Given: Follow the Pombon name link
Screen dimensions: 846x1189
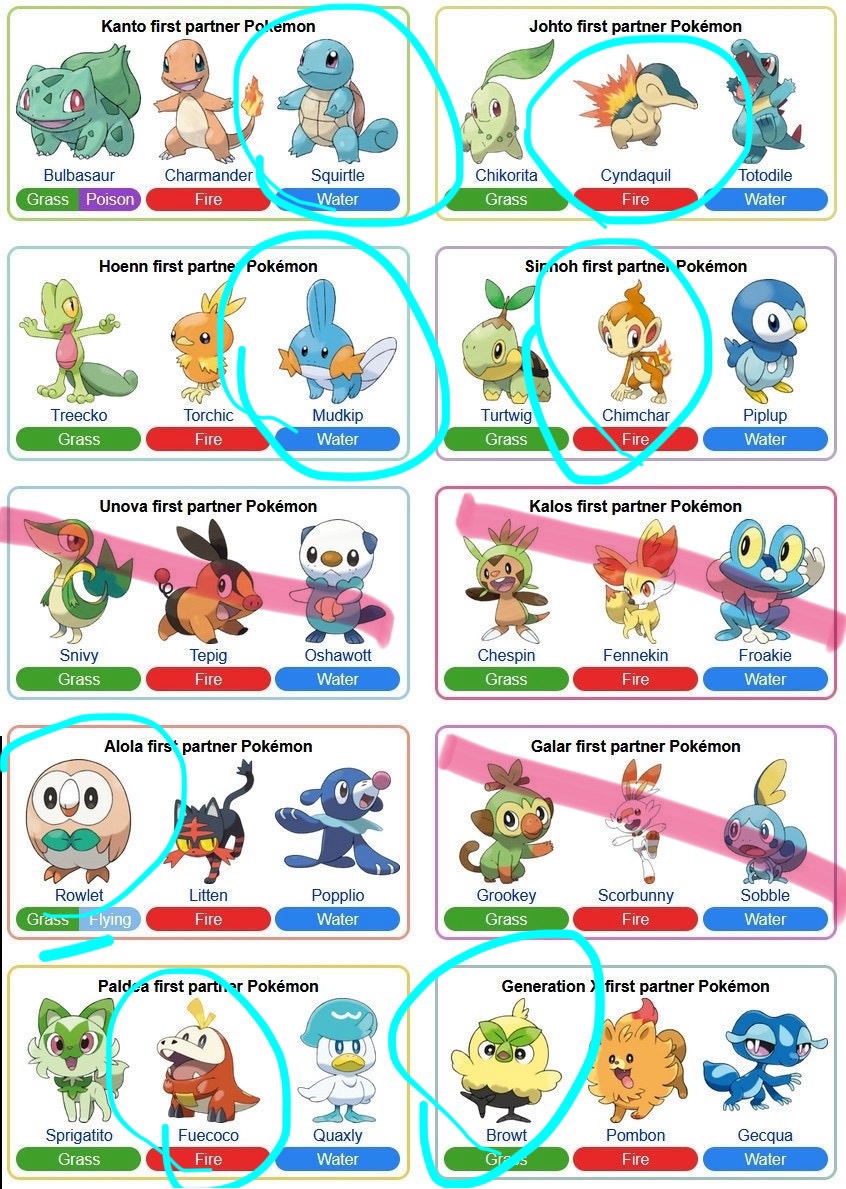Looking at the screenshot, I should click(635, 1135).
